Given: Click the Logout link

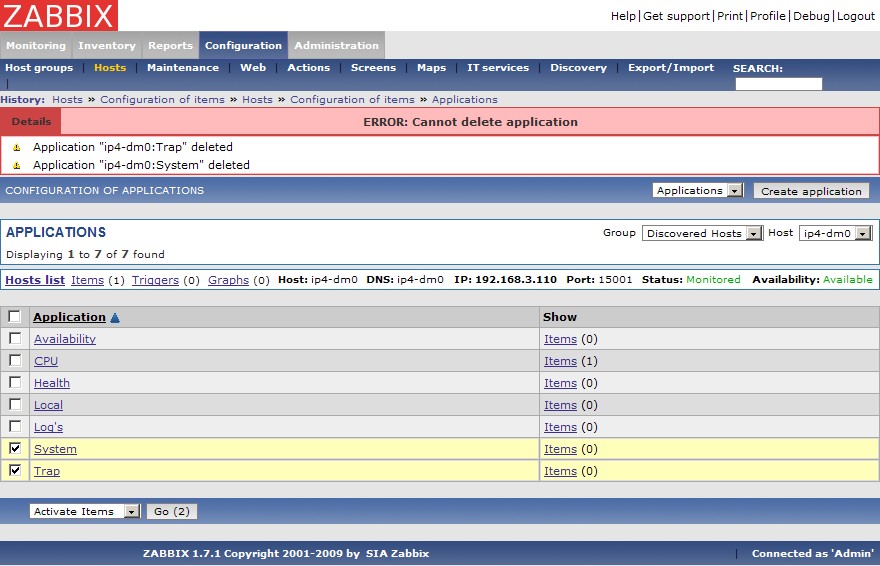Looking at the screenshot, I should (856, 16).
